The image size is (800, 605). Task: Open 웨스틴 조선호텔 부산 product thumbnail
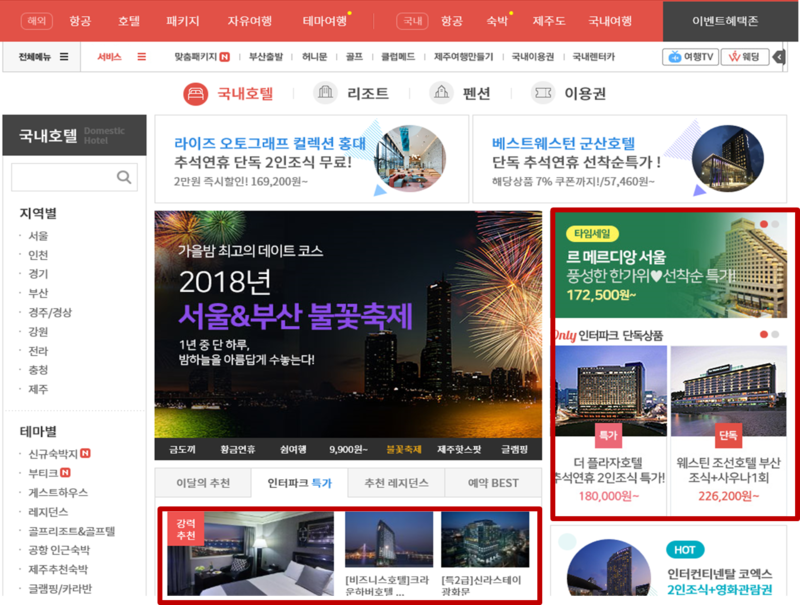(x=729, y=391)
